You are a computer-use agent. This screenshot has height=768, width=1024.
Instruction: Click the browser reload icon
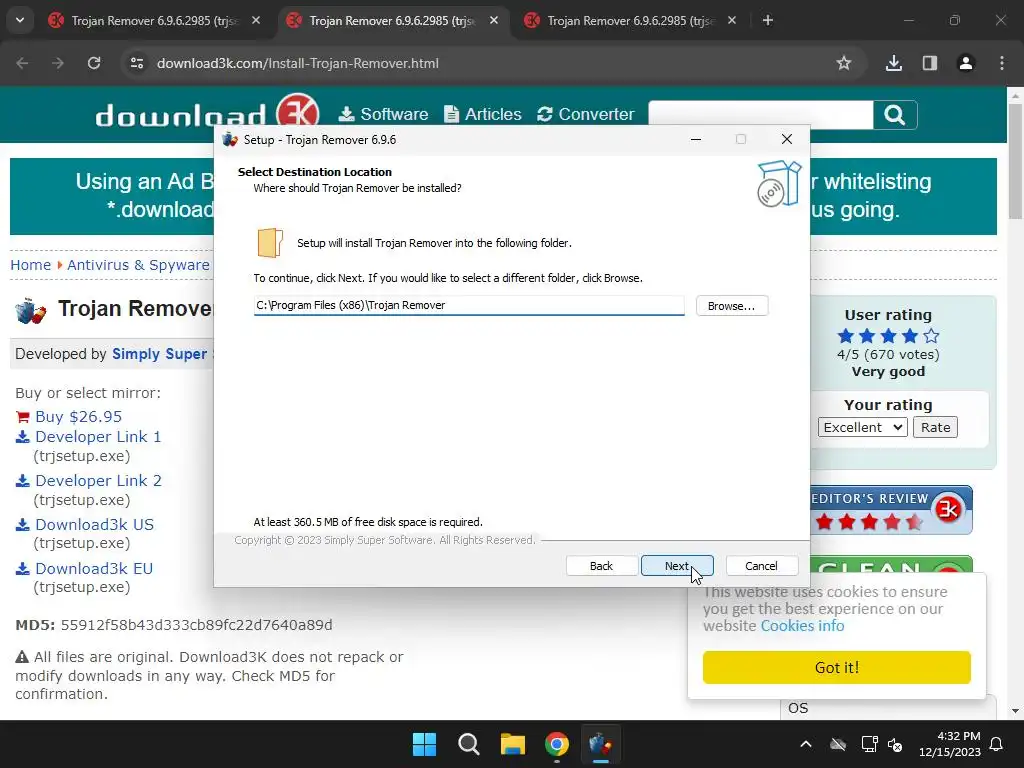[x=94, y=63]
